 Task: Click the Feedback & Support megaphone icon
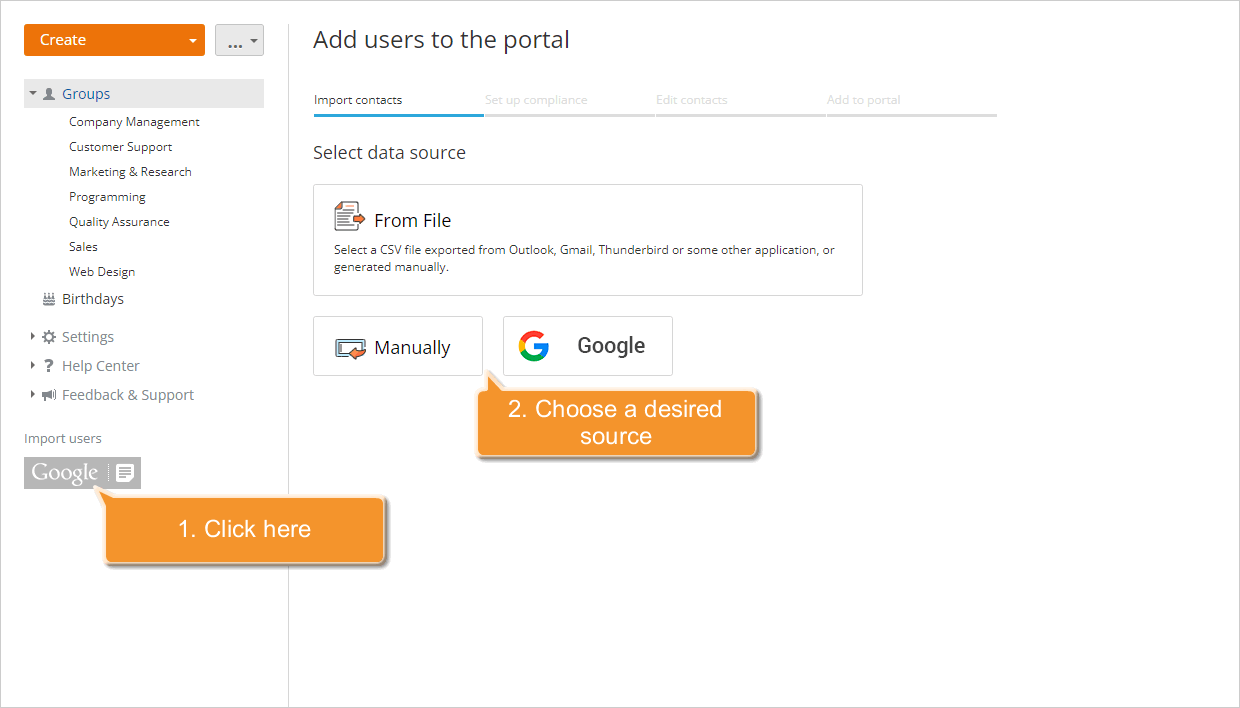(x=48, y=394)
